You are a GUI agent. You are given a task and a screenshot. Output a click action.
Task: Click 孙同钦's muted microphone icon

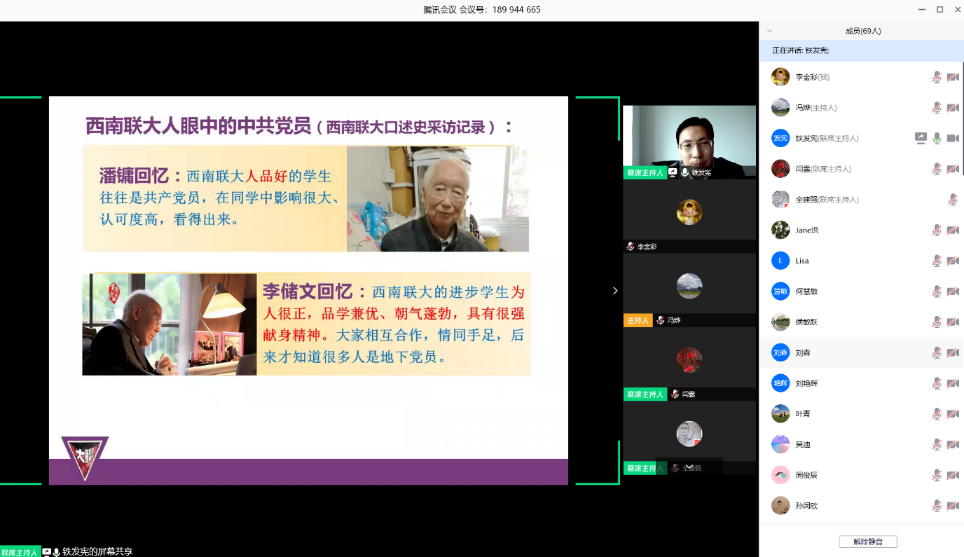937,506
